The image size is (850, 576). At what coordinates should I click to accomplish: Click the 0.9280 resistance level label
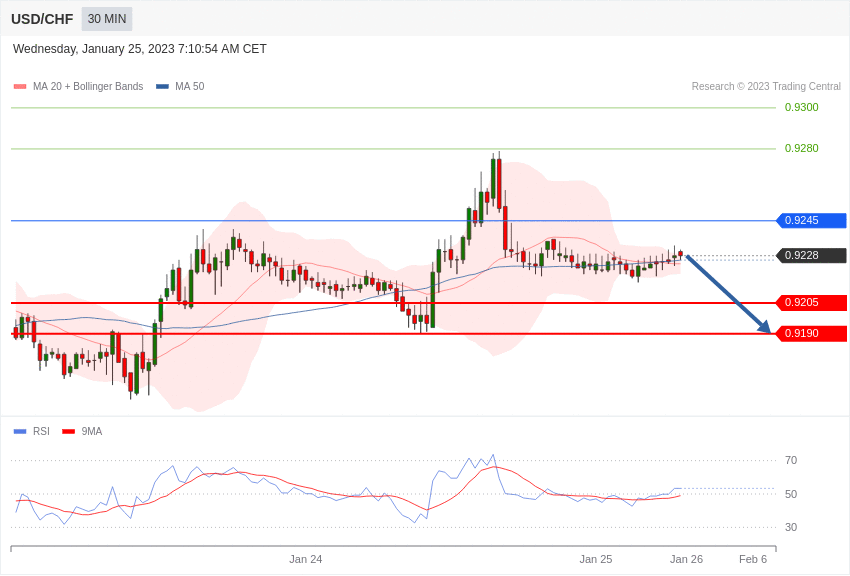tap(802, 148)
